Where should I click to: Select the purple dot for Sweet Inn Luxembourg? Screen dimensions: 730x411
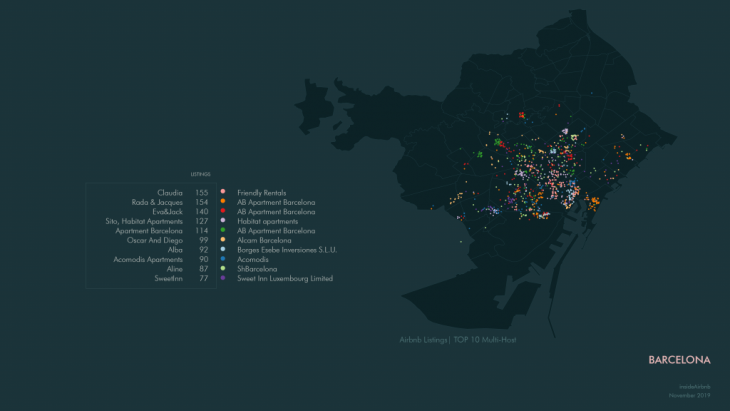coord(222,278)
